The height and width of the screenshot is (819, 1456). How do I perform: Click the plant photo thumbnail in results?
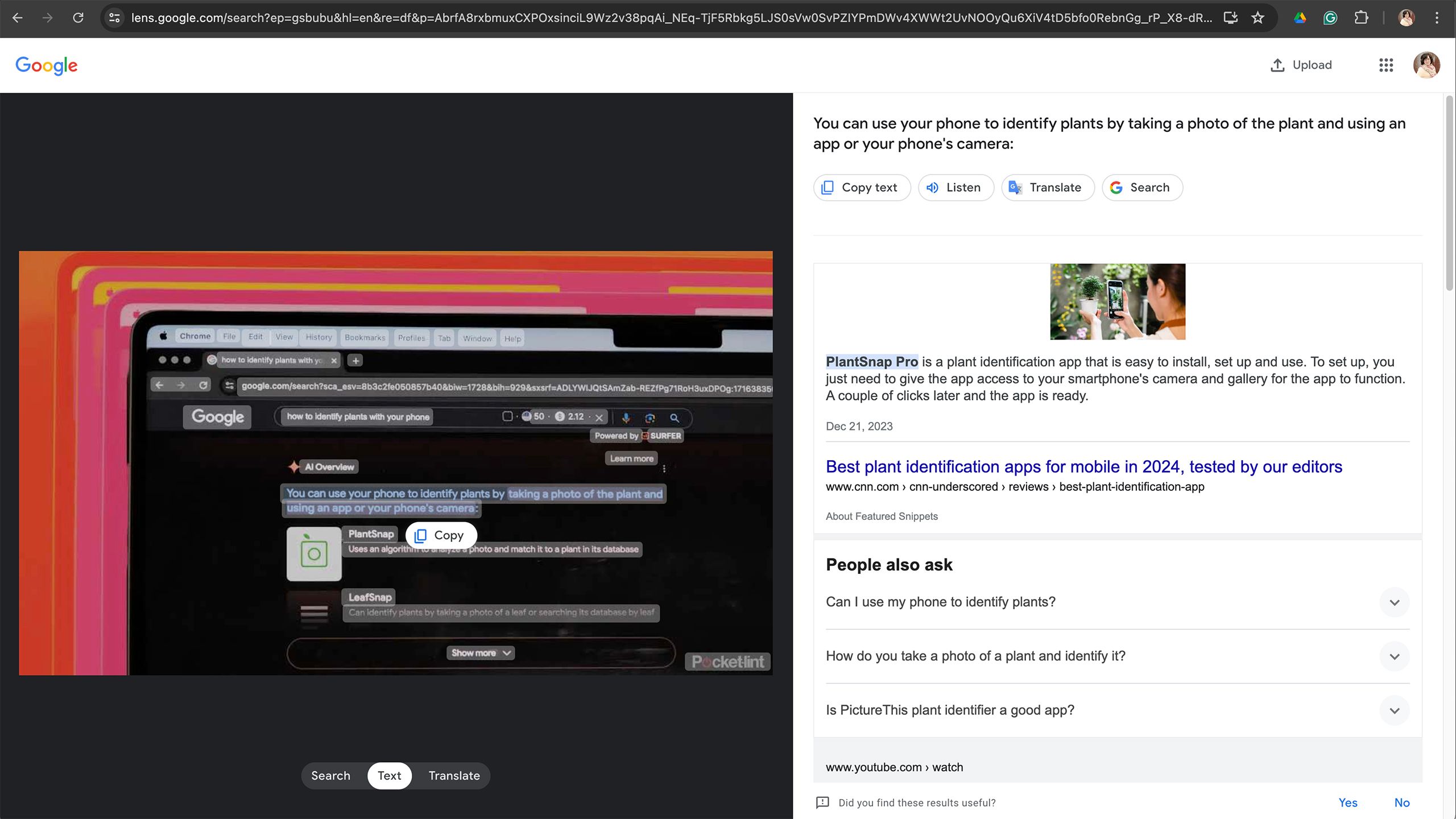pyautogui.click(x=1117, y=301)
